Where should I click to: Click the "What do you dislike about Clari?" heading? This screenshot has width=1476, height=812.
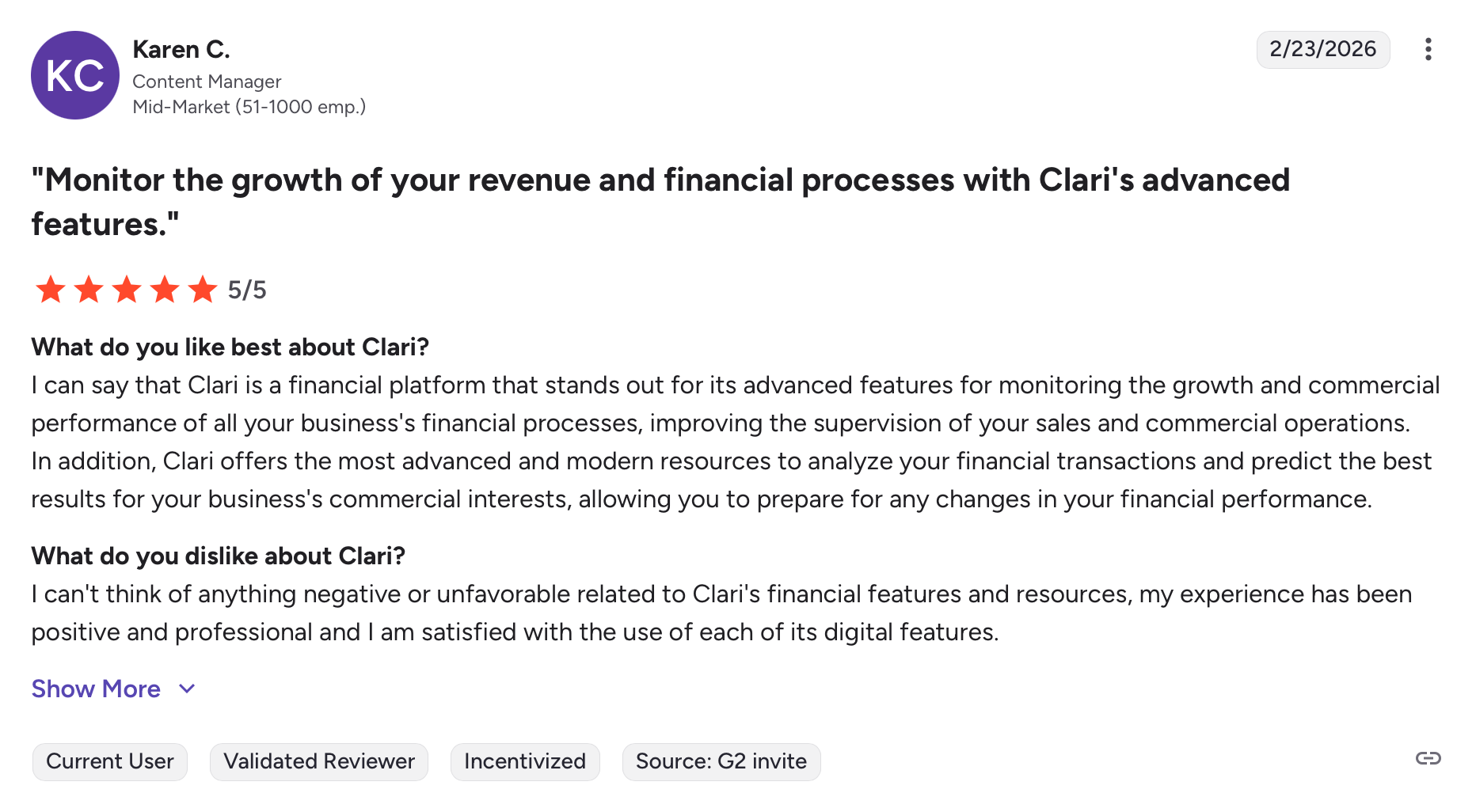pos(219,556)
